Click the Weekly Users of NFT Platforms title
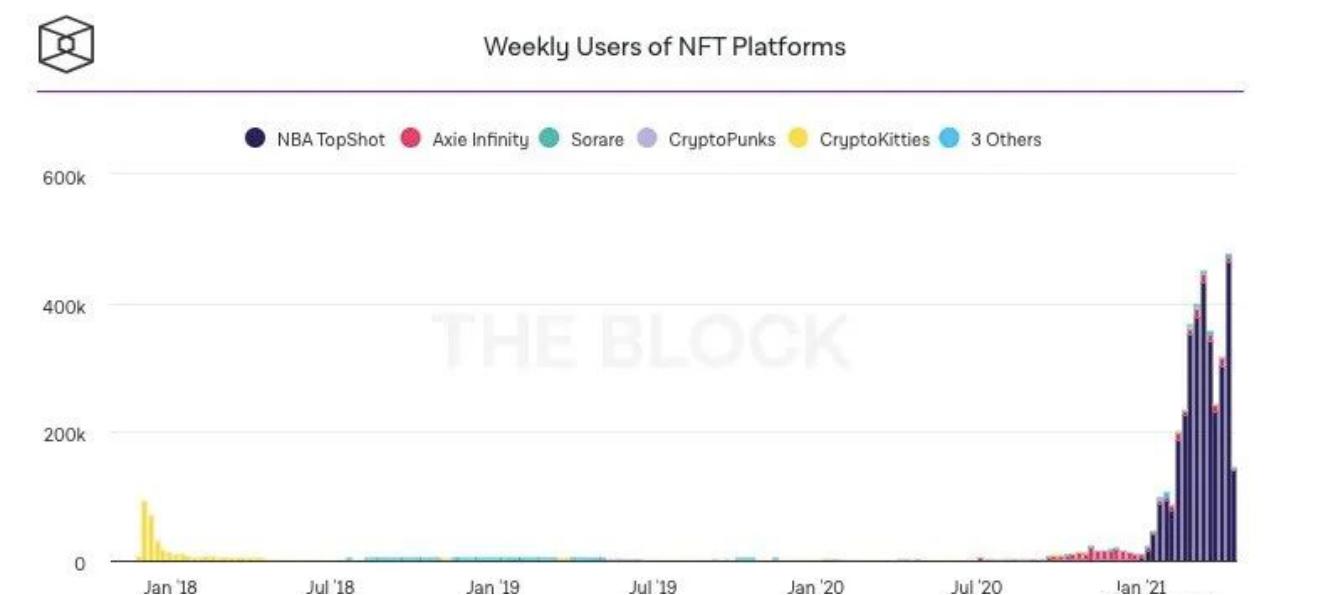Viewport: 1317px width, 595px height. [664, 46]
